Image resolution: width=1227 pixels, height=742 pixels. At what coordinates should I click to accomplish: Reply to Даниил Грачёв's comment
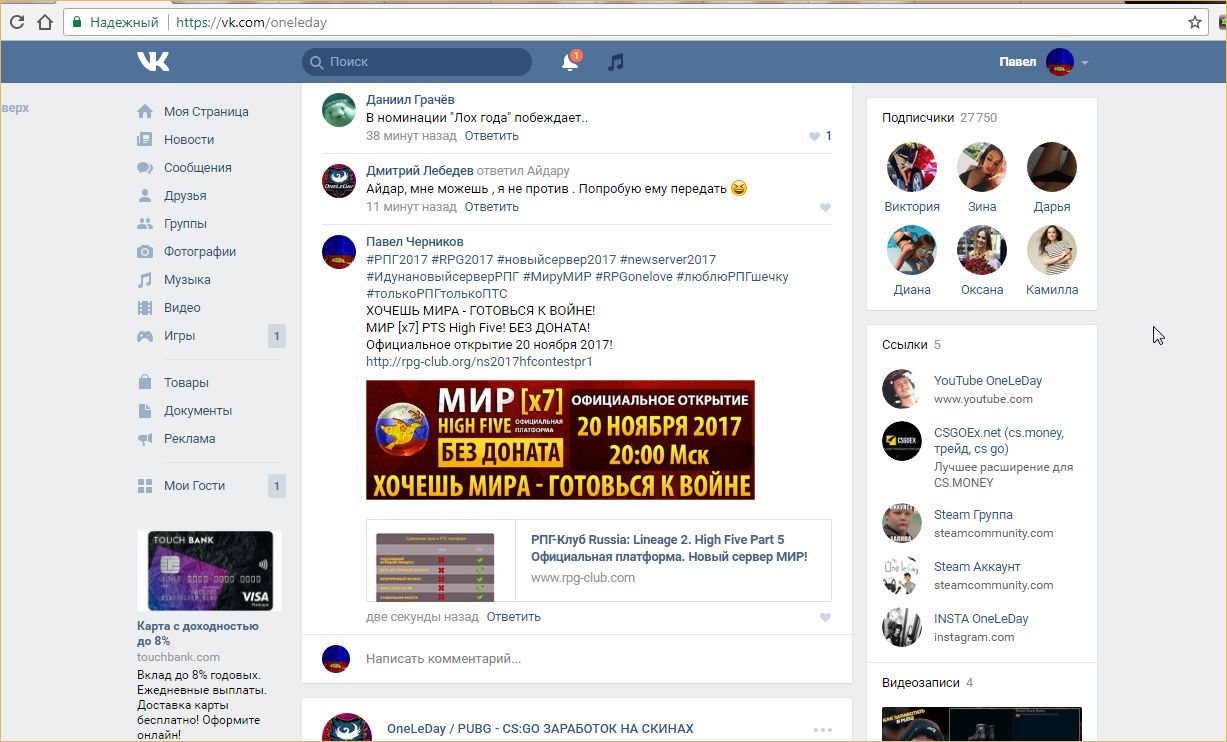click(x=491, y=136)
